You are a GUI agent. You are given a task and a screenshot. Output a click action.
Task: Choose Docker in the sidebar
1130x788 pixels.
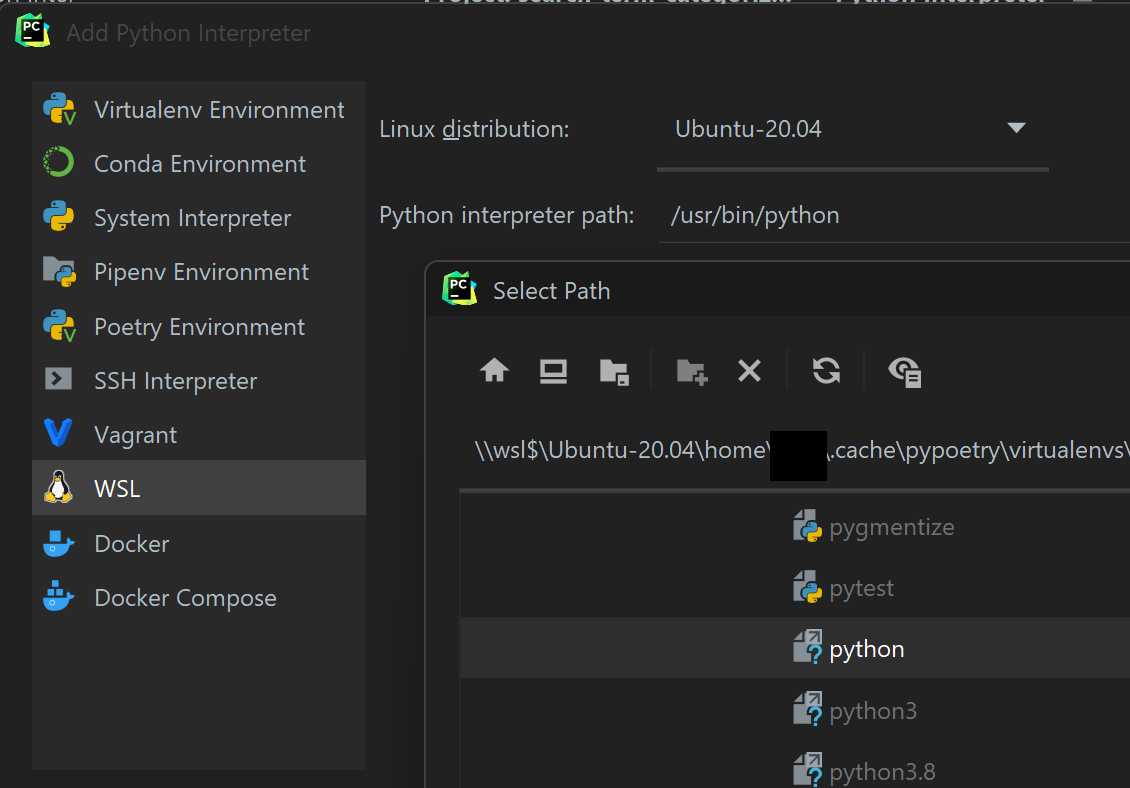coord(199,544)
